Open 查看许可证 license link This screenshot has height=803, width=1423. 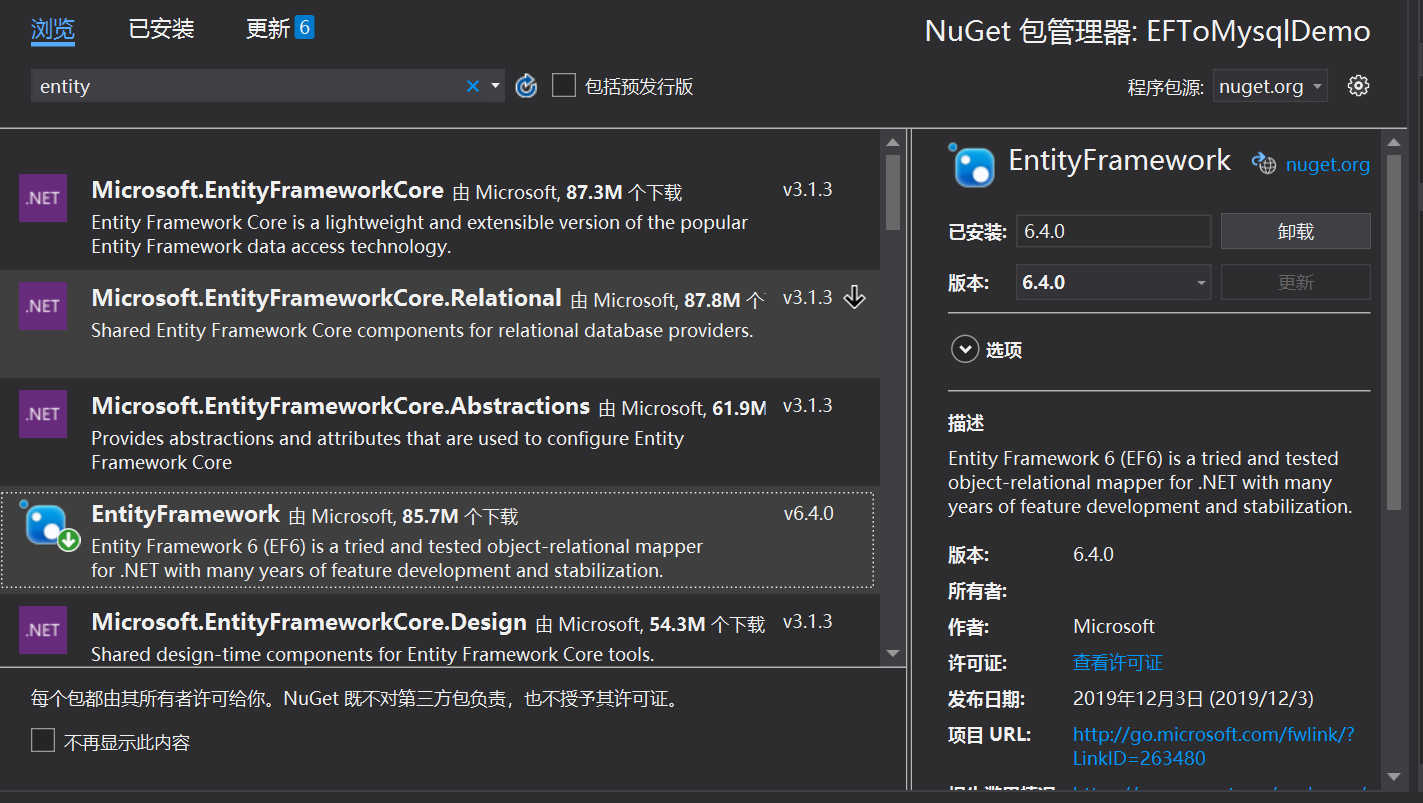[1118, 662]
